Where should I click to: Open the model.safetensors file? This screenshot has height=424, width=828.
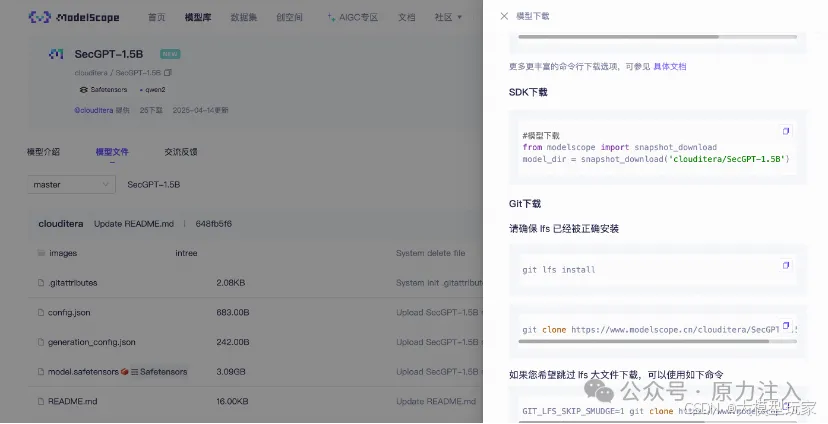(x=83, y=372)
